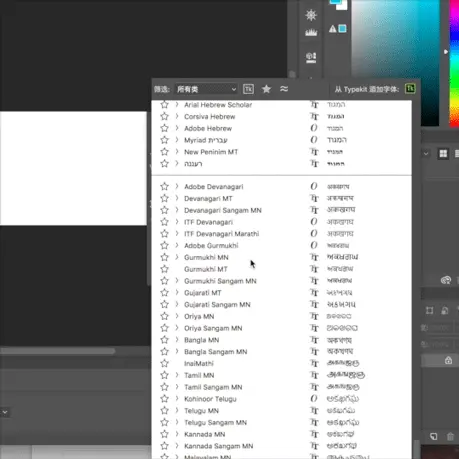Click the horizontal canvas scrollbar

coord(57,351)
